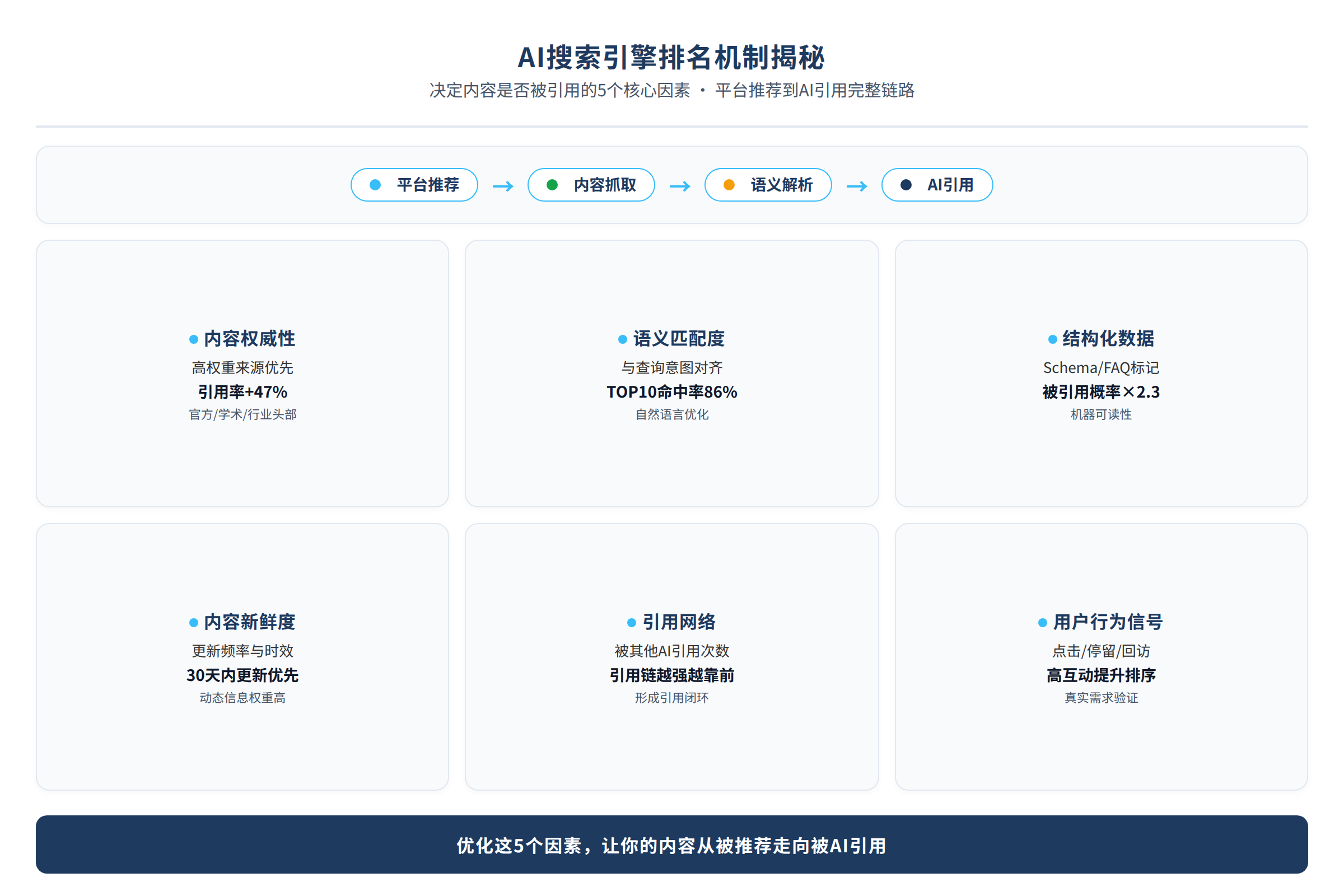Viewport: 1344px width, 896px height.
Task: Select the 内容新鲜度 card heading
Action: [x=250, y=622]
